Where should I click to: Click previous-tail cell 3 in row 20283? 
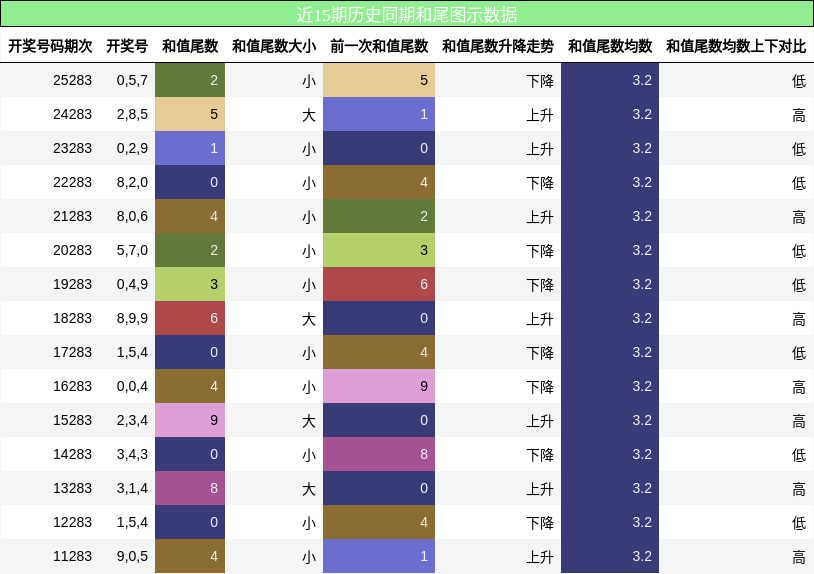click(379, 250)
